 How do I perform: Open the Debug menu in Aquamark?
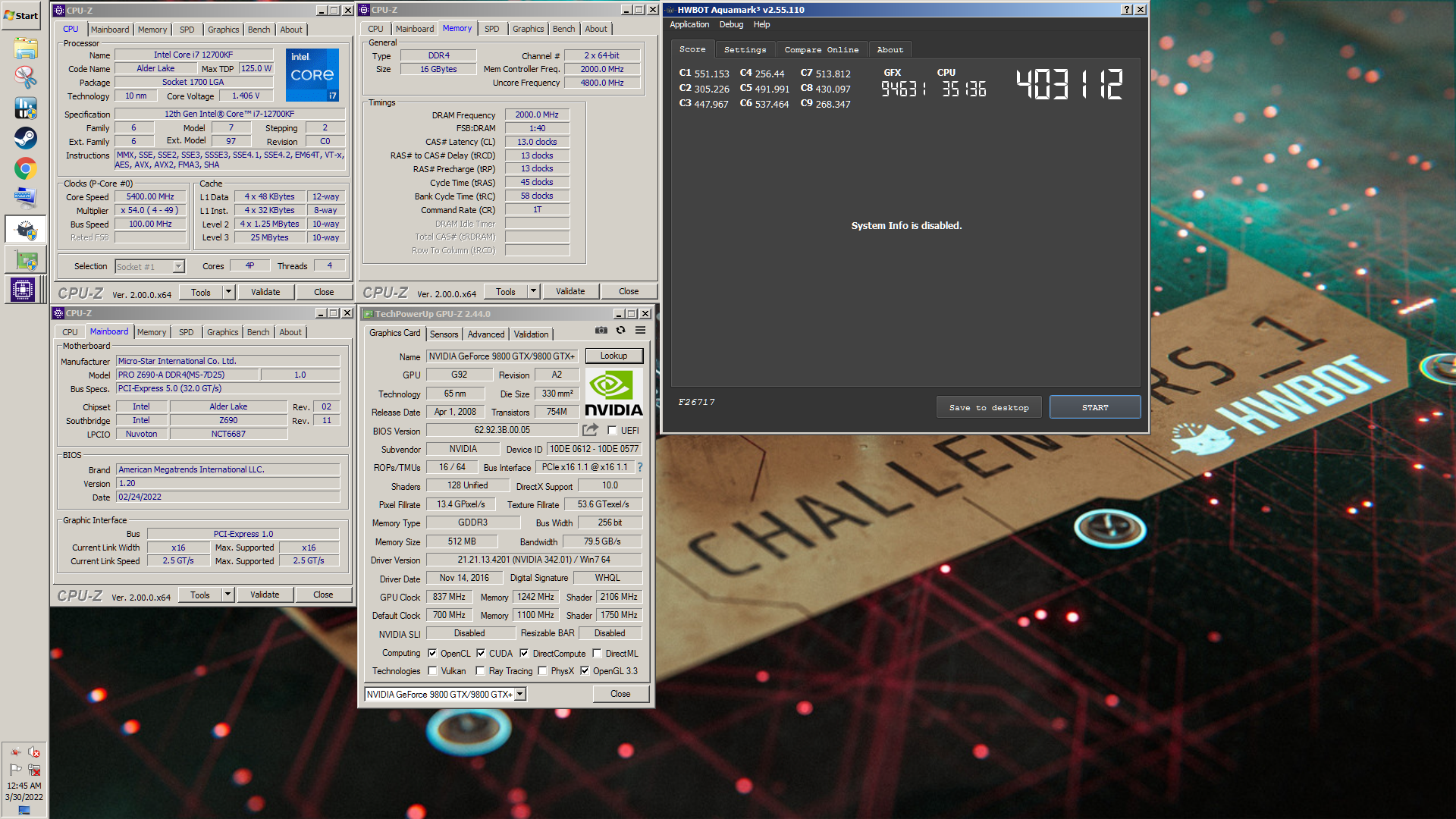pyautogui.click(x=731, y=24)
